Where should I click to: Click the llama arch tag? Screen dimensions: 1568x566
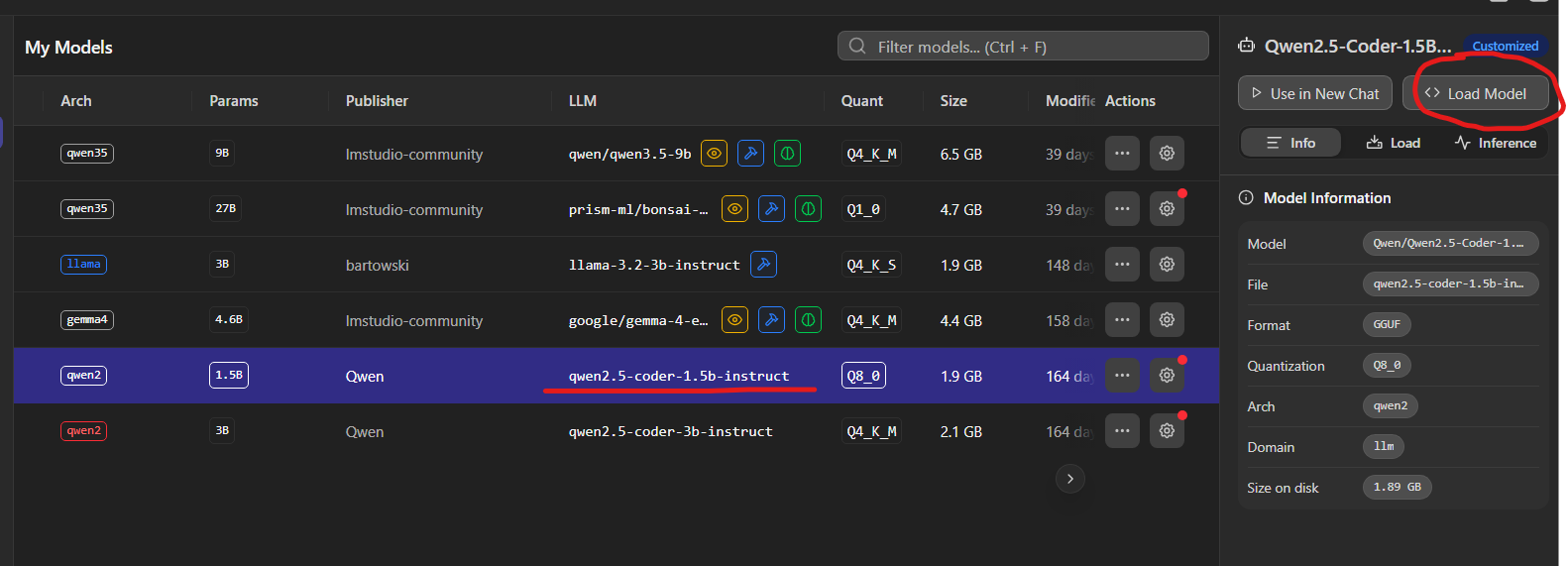[x=83, y=265]
